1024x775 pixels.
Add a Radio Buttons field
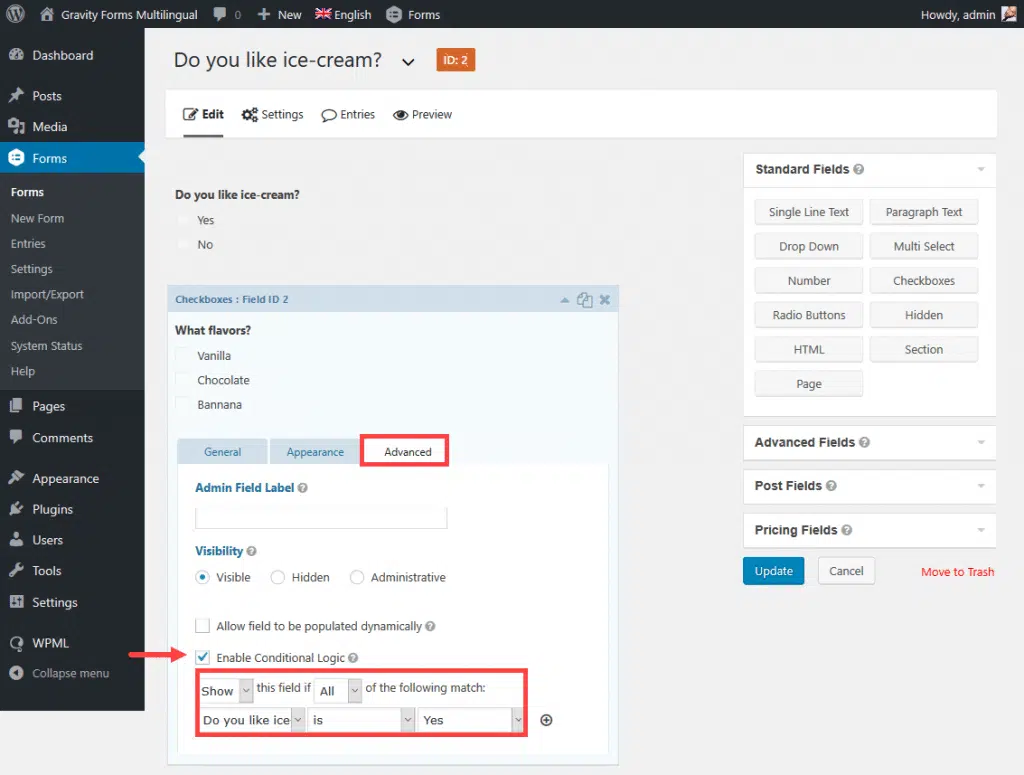(x=808, y=315)
